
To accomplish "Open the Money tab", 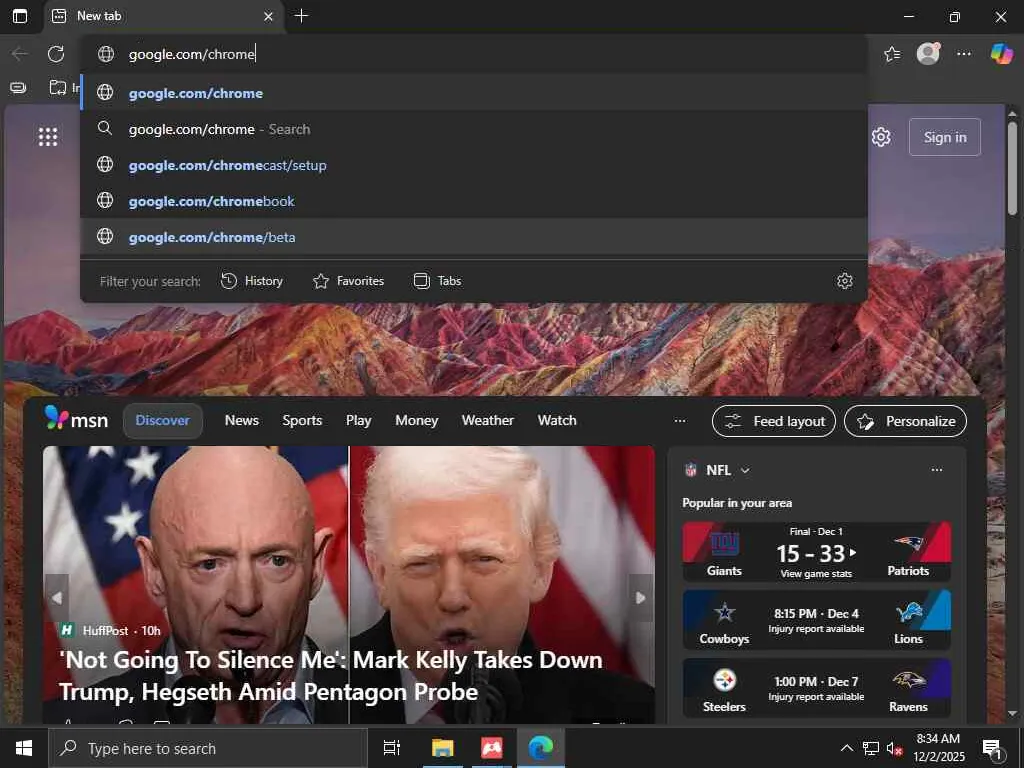I will pos(417,421).
